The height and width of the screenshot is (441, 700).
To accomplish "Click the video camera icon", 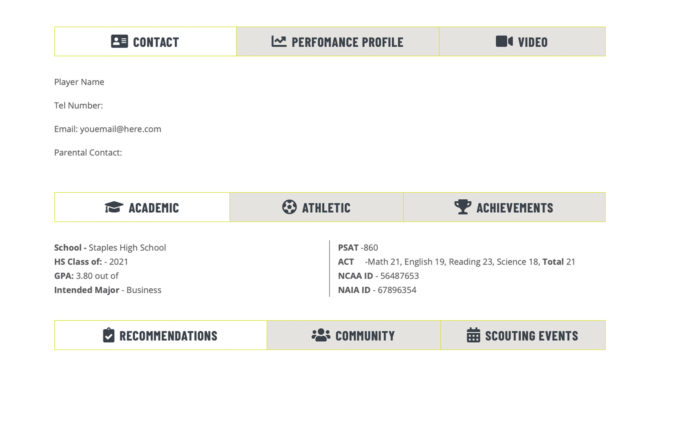I will (504, 42).
